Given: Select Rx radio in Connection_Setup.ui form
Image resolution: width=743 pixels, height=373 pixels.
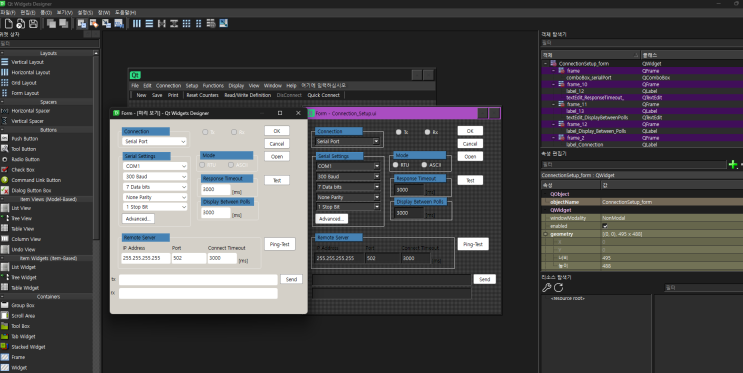Looking at the screenshot, I should coord(427,132).
